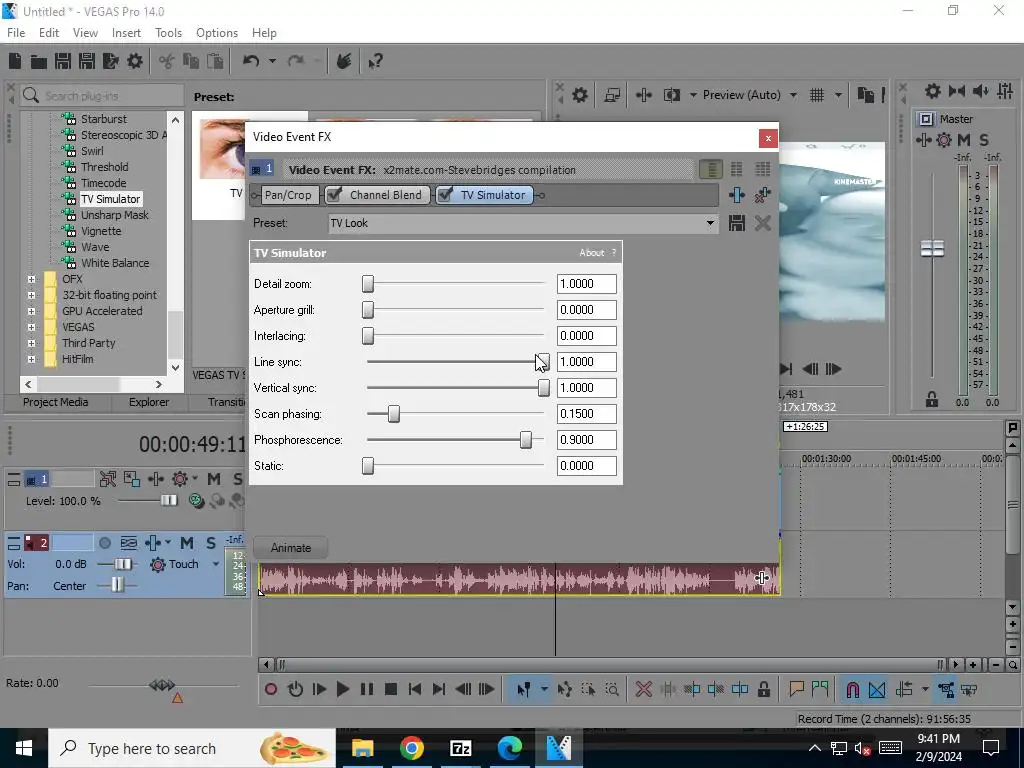Toggle Loop Playback

pos(295,689)
